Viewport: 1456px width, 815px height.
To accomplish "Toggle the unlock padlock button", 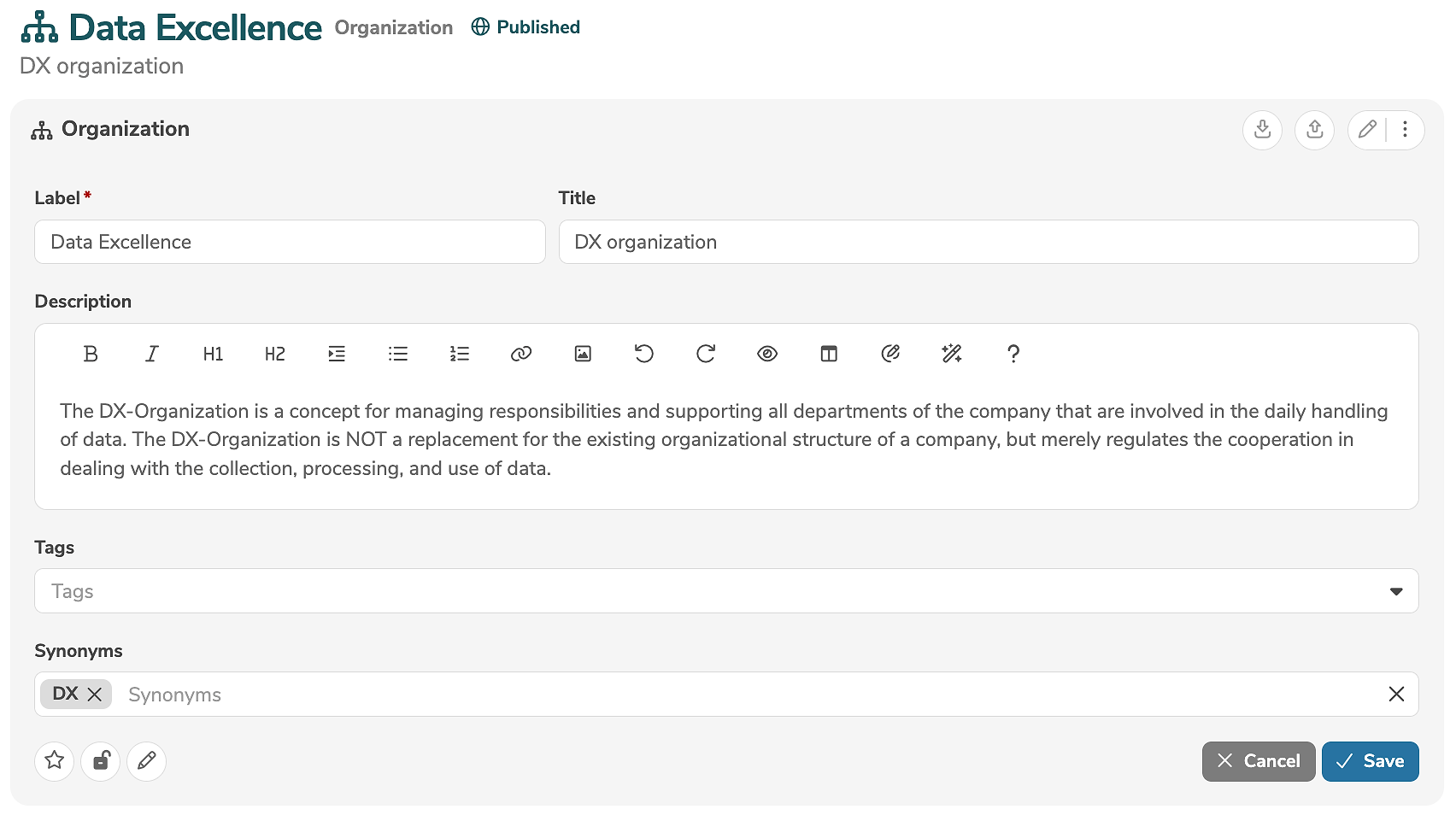I will click(x=101, y=760).
